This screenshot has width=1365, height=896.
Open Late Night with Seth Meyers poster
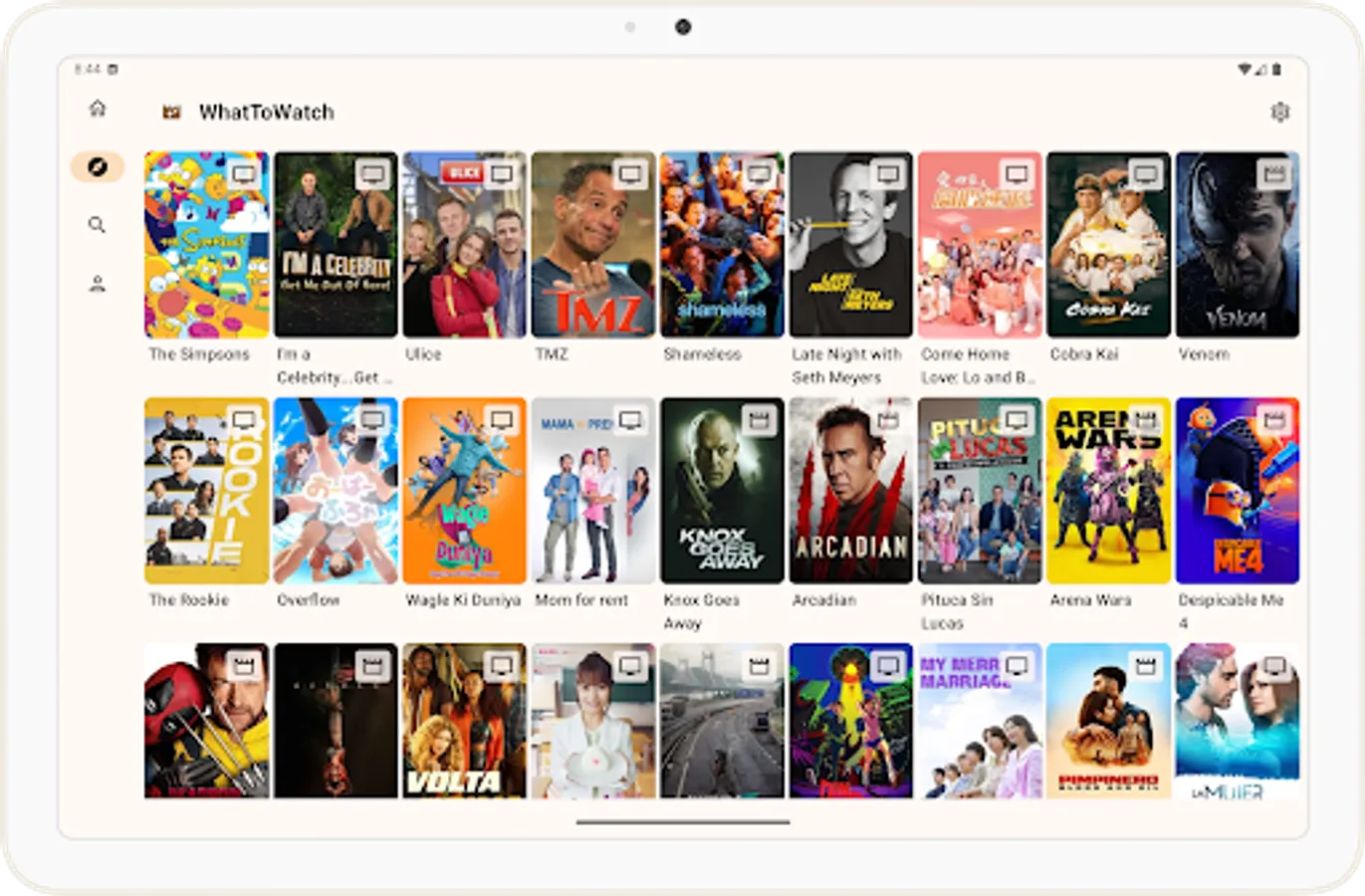pyautogui.click(x=851, y=245)
